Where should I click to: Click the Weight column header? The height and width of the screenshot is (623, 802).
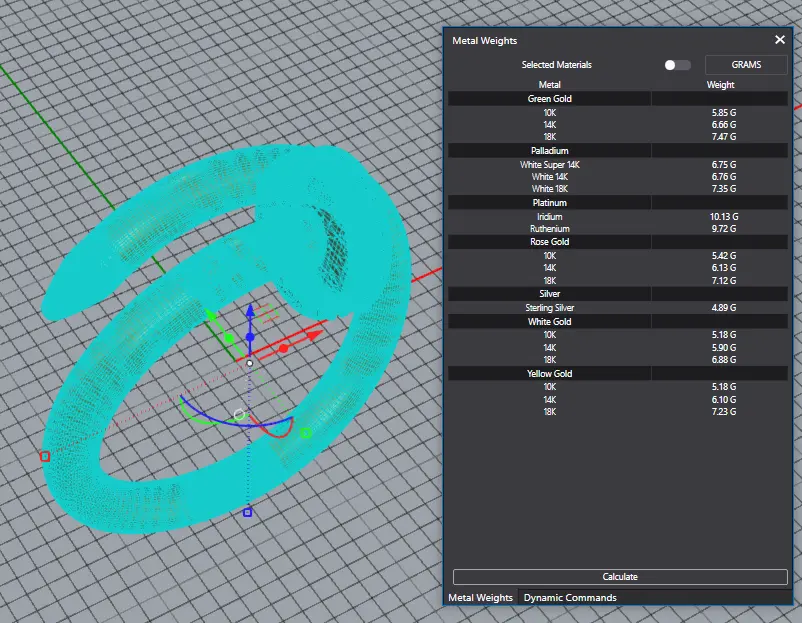[720, 85]
